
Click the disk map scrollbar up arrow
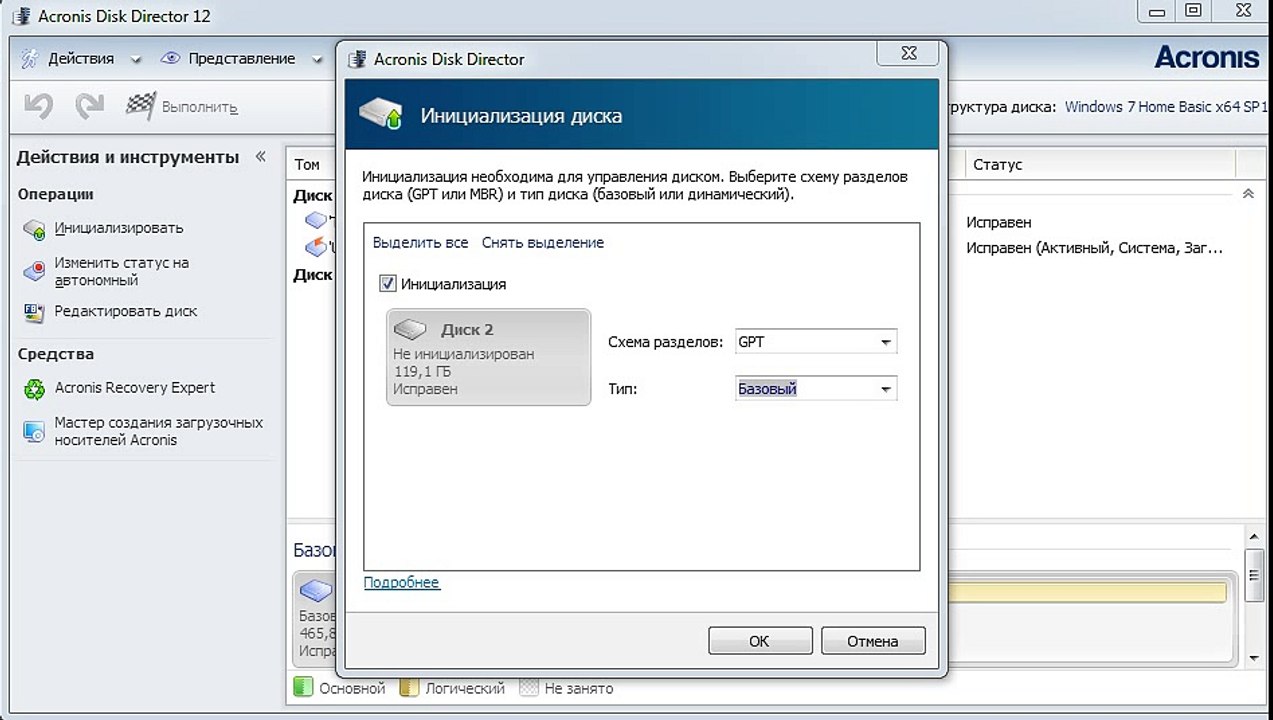tap(1255, 539)
